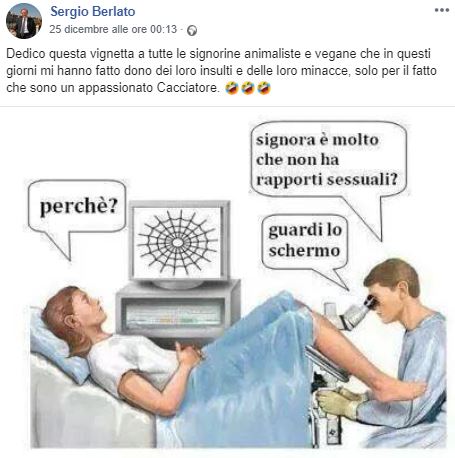This screenshot has height=458, width=455.
Task: Click the post timestamp 25 dicembre alle ore 00:13
Action: [113, 29]
